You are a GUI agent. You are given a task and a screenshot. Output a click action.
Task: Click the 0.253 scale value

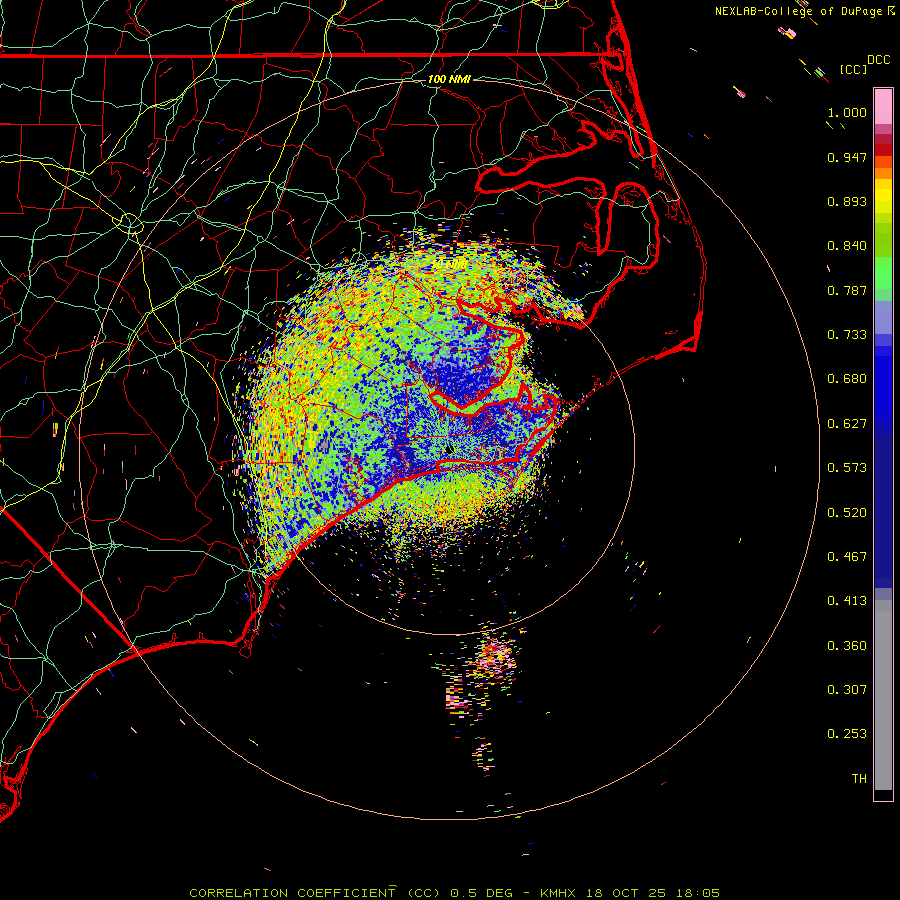tap(847, 734)
